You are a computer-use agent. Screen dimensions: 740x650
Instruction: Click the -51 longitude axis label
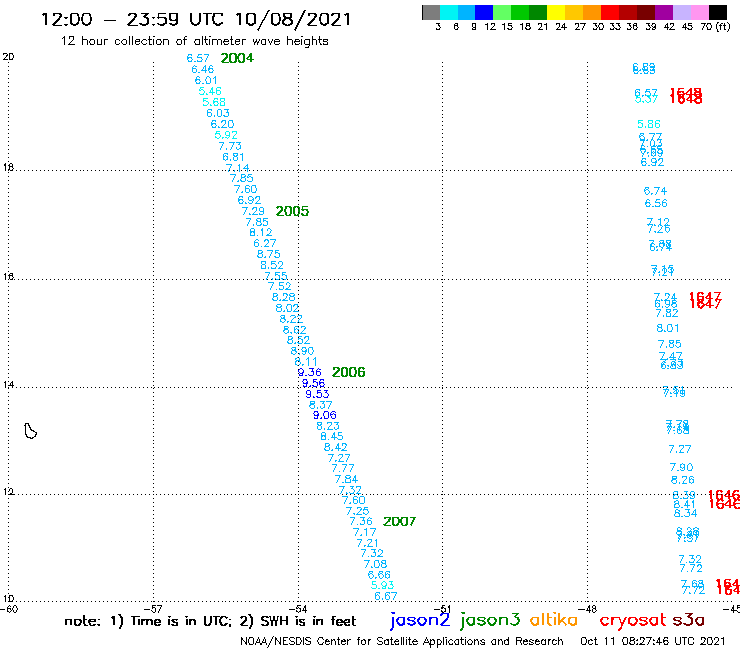[443, 609]
